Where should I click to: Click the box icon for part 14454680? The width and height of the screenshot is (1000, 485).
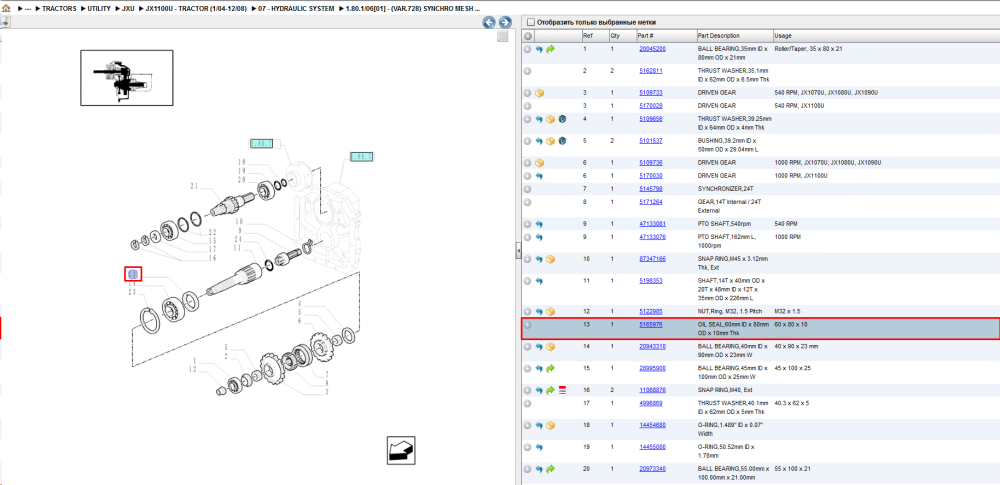pyautogui.click(x=550, y=426)
